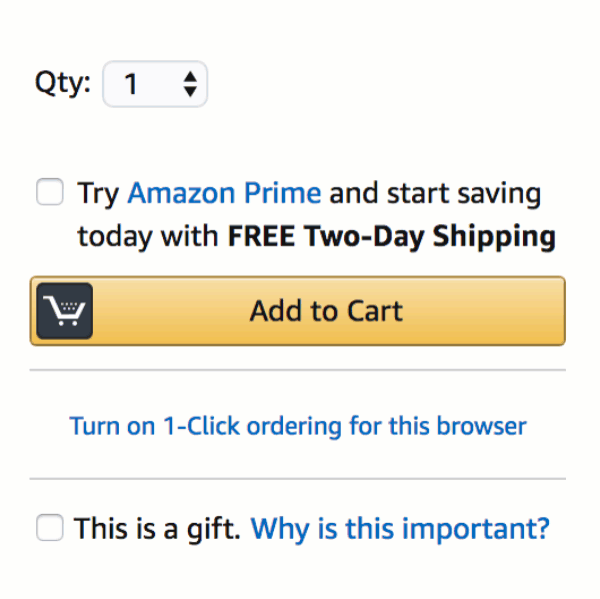Screen dimensions: 600x599
Task: Click the quantity value 1
Action: 131,84
